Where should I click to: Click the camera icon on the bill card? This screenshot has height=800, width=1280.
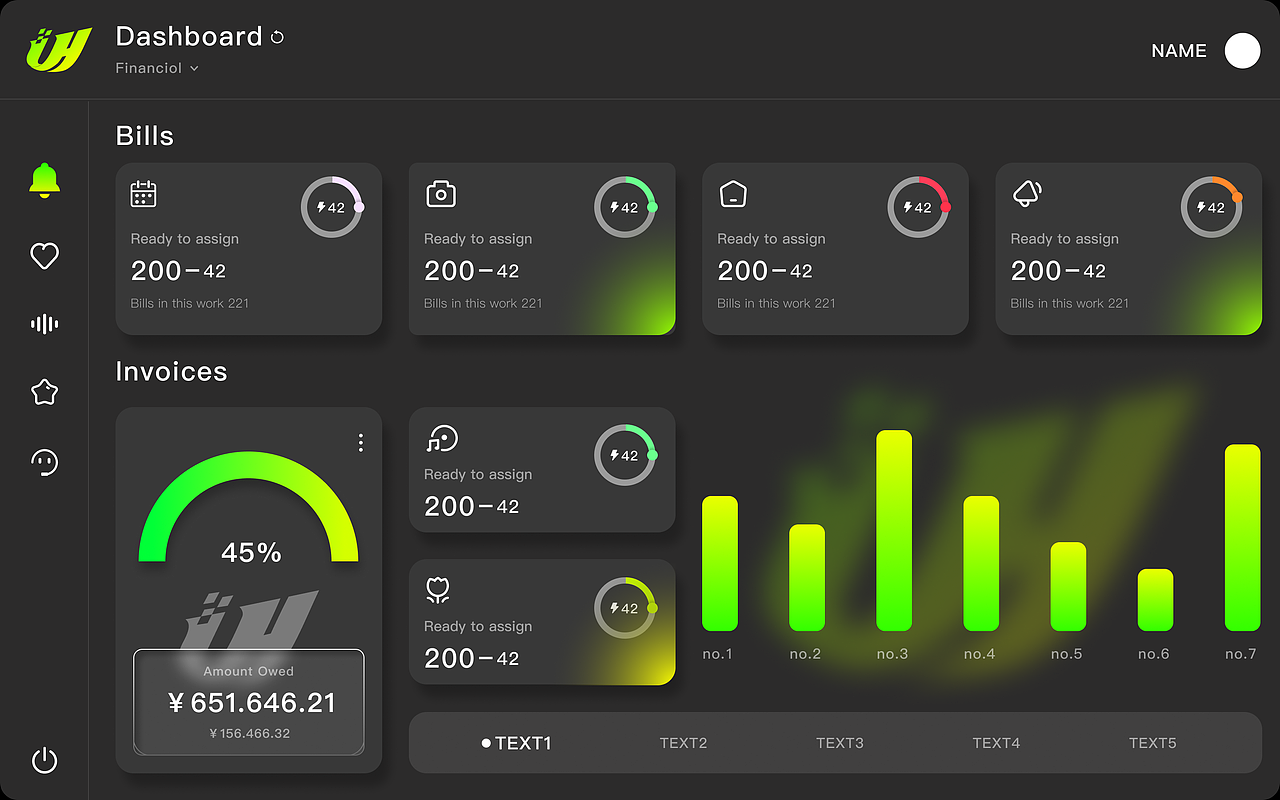441,194
